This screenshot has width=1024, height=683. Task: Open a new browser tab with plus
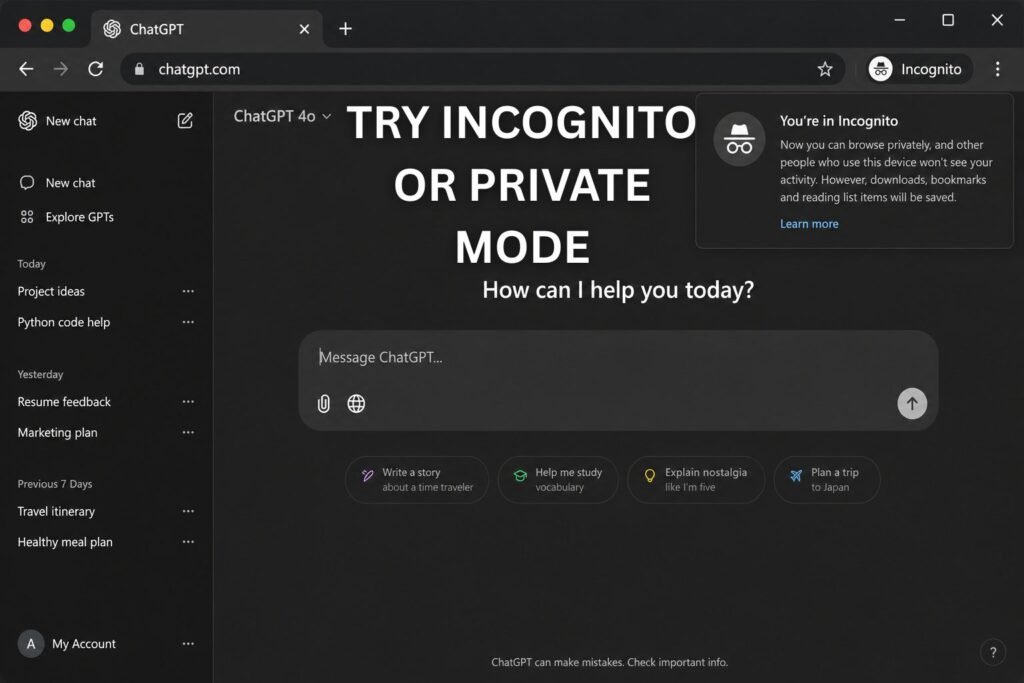(345, 29)
